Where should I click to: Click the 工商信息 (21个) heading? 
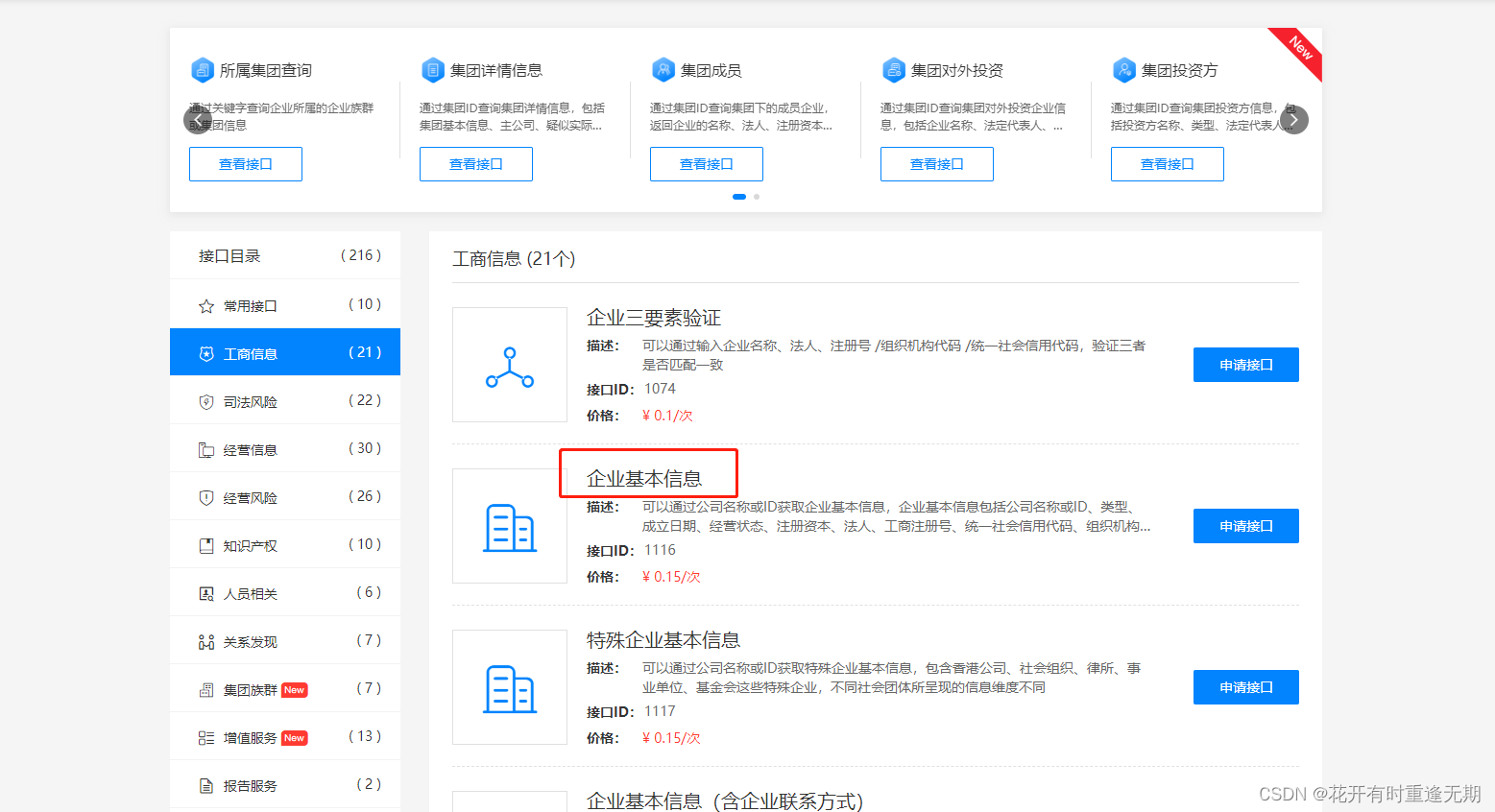click(x=514, y=259)
